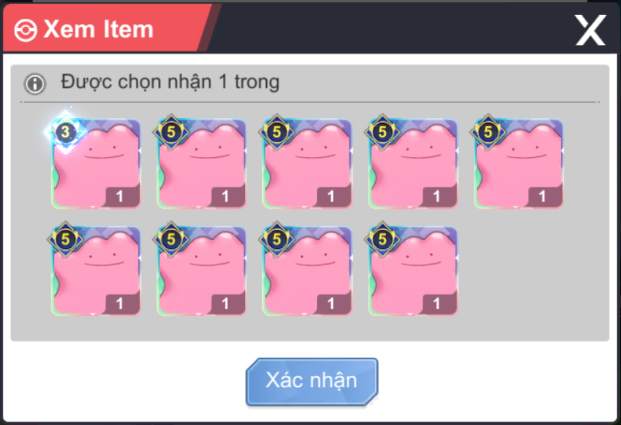Select the selected 3-star Ditto card
The image size is (621, 425).
coord(96,164)
